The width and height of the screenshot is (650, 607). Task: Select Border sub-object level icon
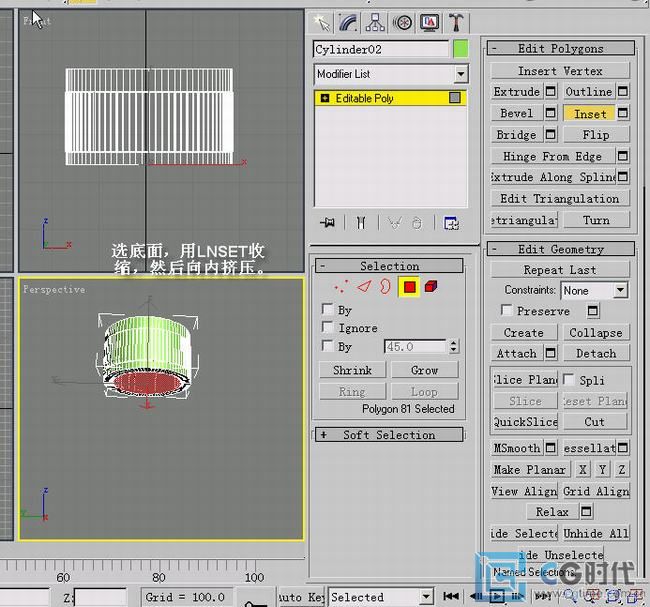pyautogui.click(x=386, y=287)
